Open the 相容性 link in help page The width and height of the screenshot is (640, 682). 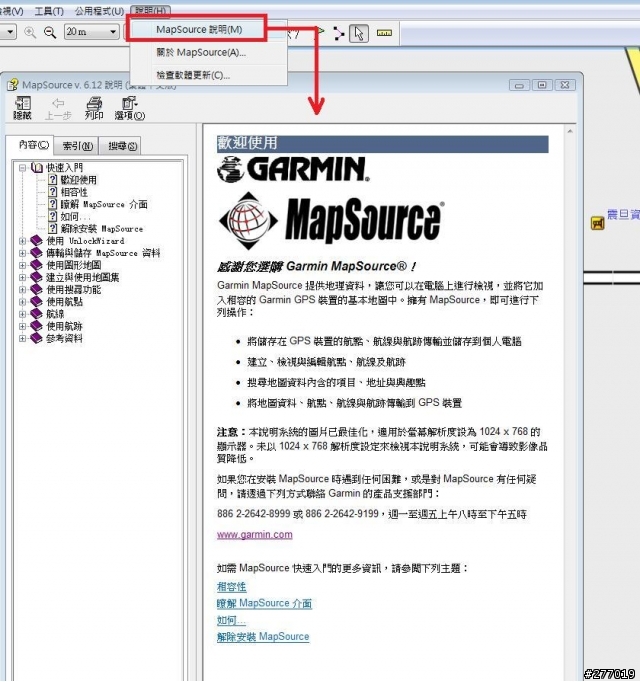pyautogui.click(x=231, y=587)
